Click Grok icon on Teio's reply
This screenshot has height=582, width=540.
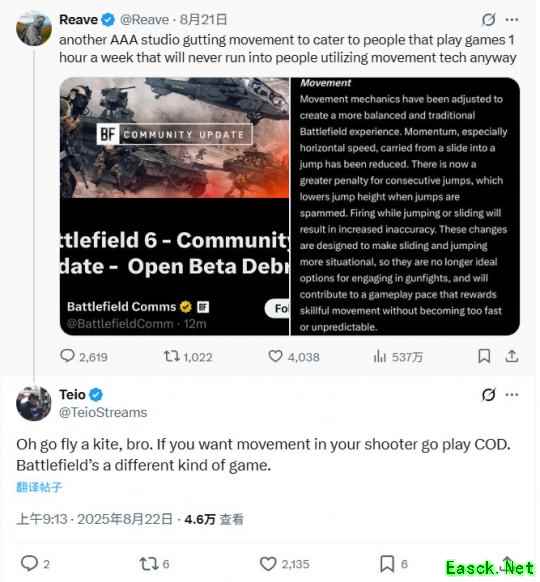(x=488, y=395)
